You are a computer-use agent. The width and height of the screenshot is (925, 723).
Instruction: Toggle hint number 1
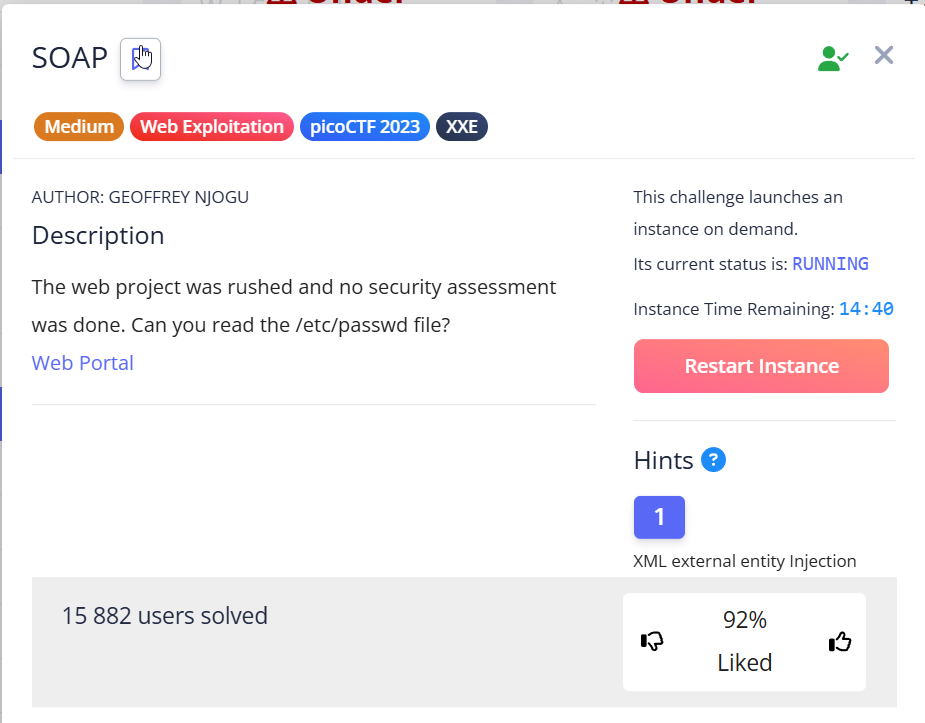click(659, 517)
